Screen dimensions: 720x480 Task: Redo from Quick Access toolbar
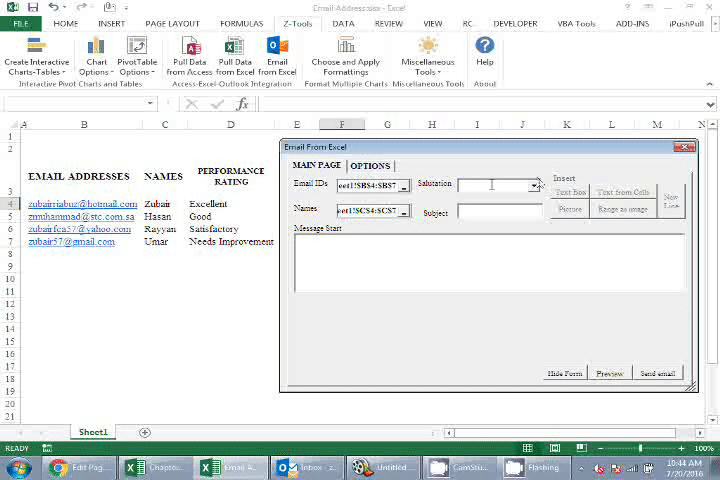click(81, 7)
